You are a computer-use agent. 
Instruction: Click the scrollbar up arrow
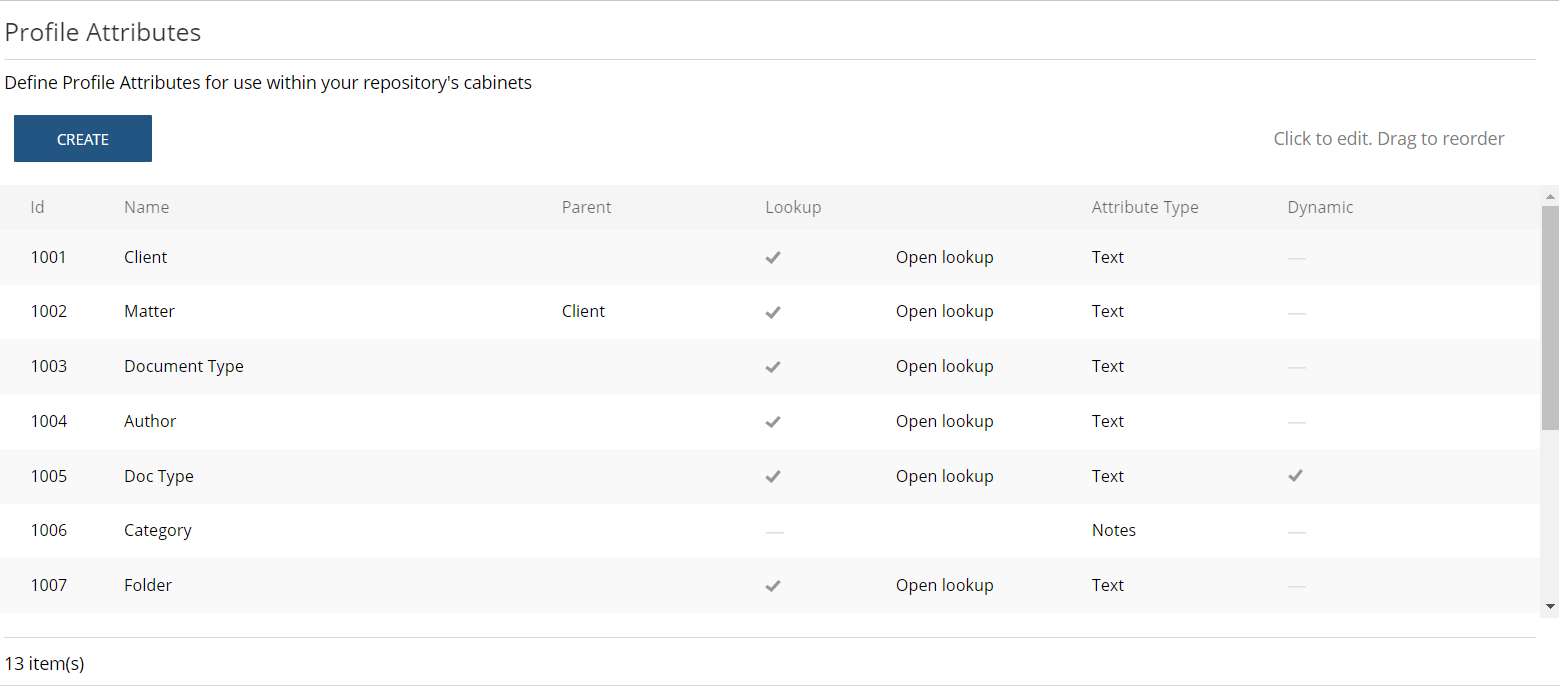click(x=1550, y=197)
